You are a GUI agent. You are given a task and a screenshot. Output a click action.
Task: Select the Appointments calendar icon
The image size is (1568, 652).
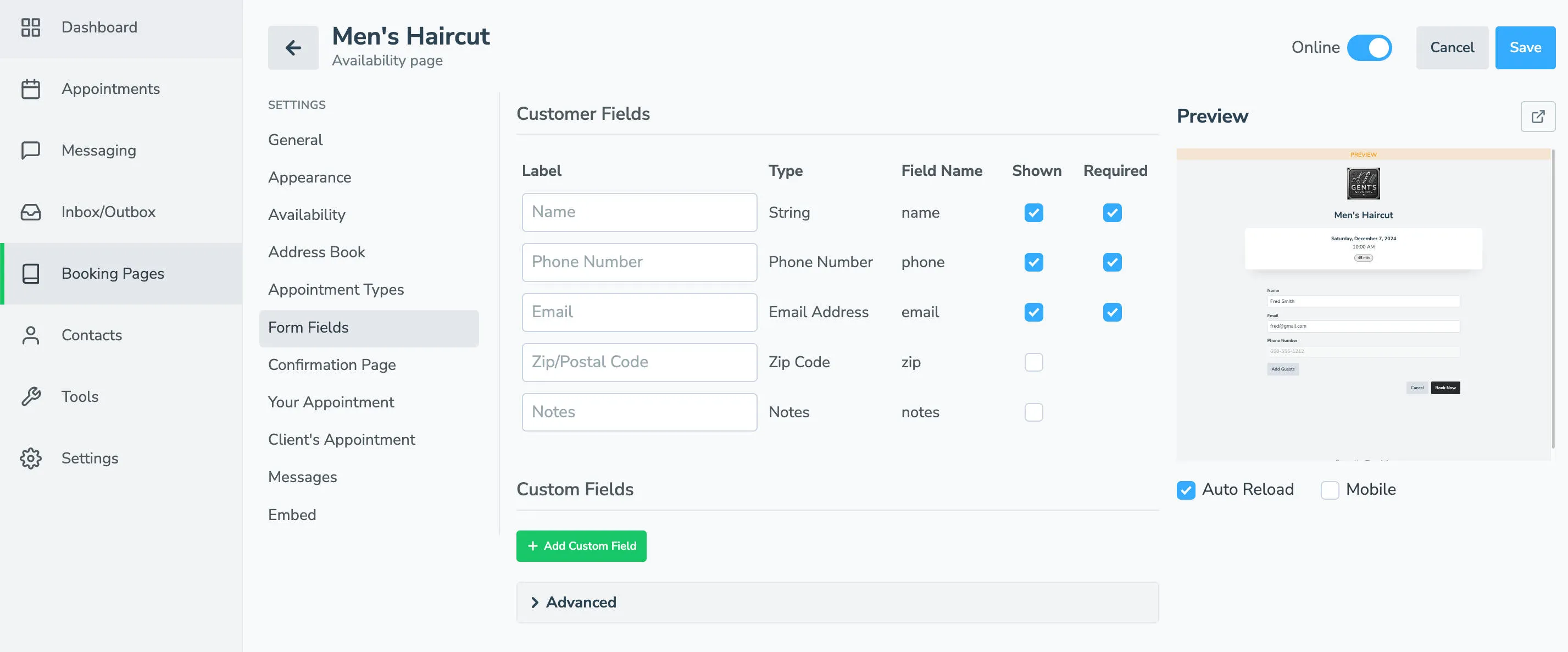(x=31, y=89)
